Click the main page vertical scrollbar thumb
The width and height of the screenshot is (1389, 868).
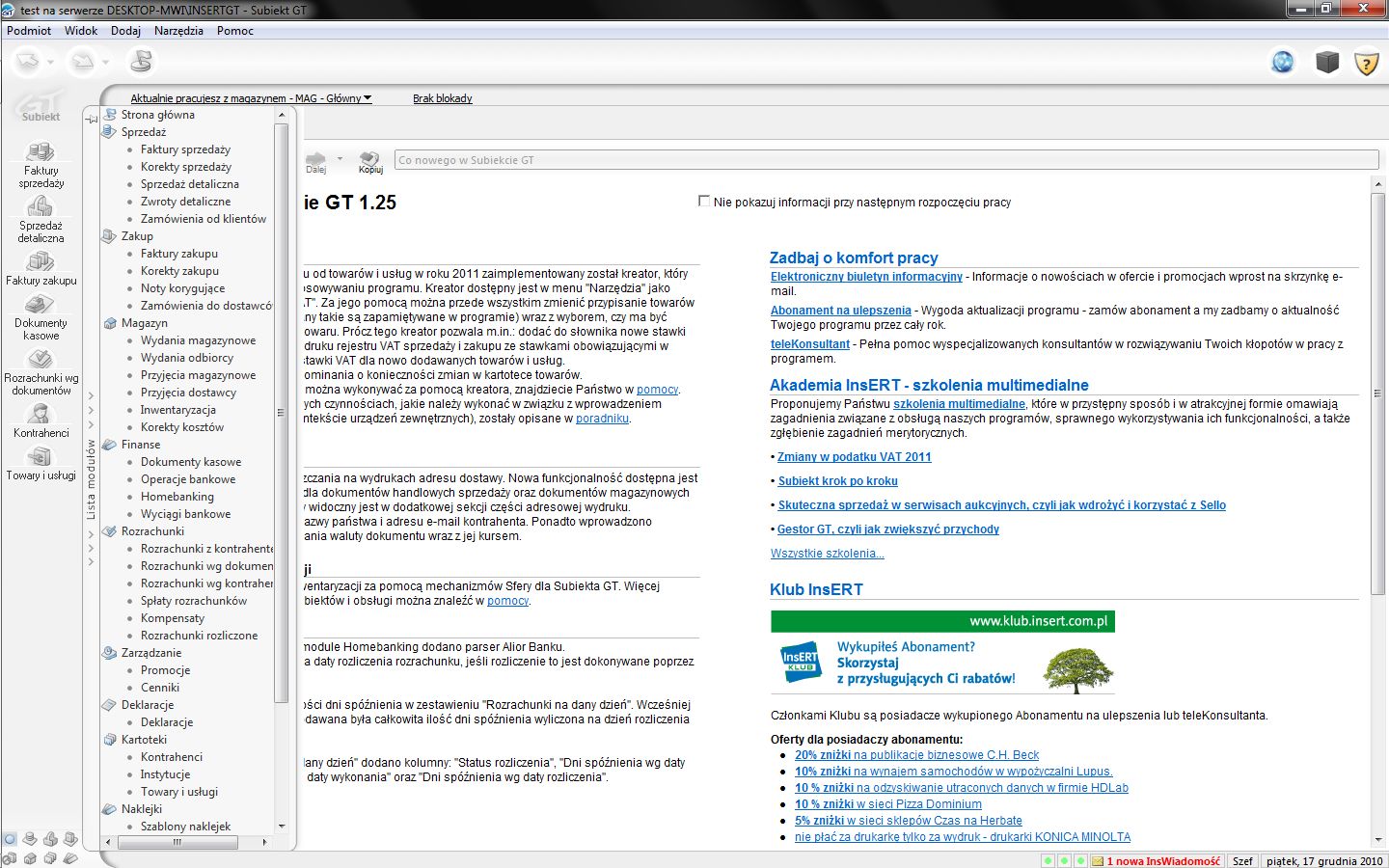[x=1377, y=393]
